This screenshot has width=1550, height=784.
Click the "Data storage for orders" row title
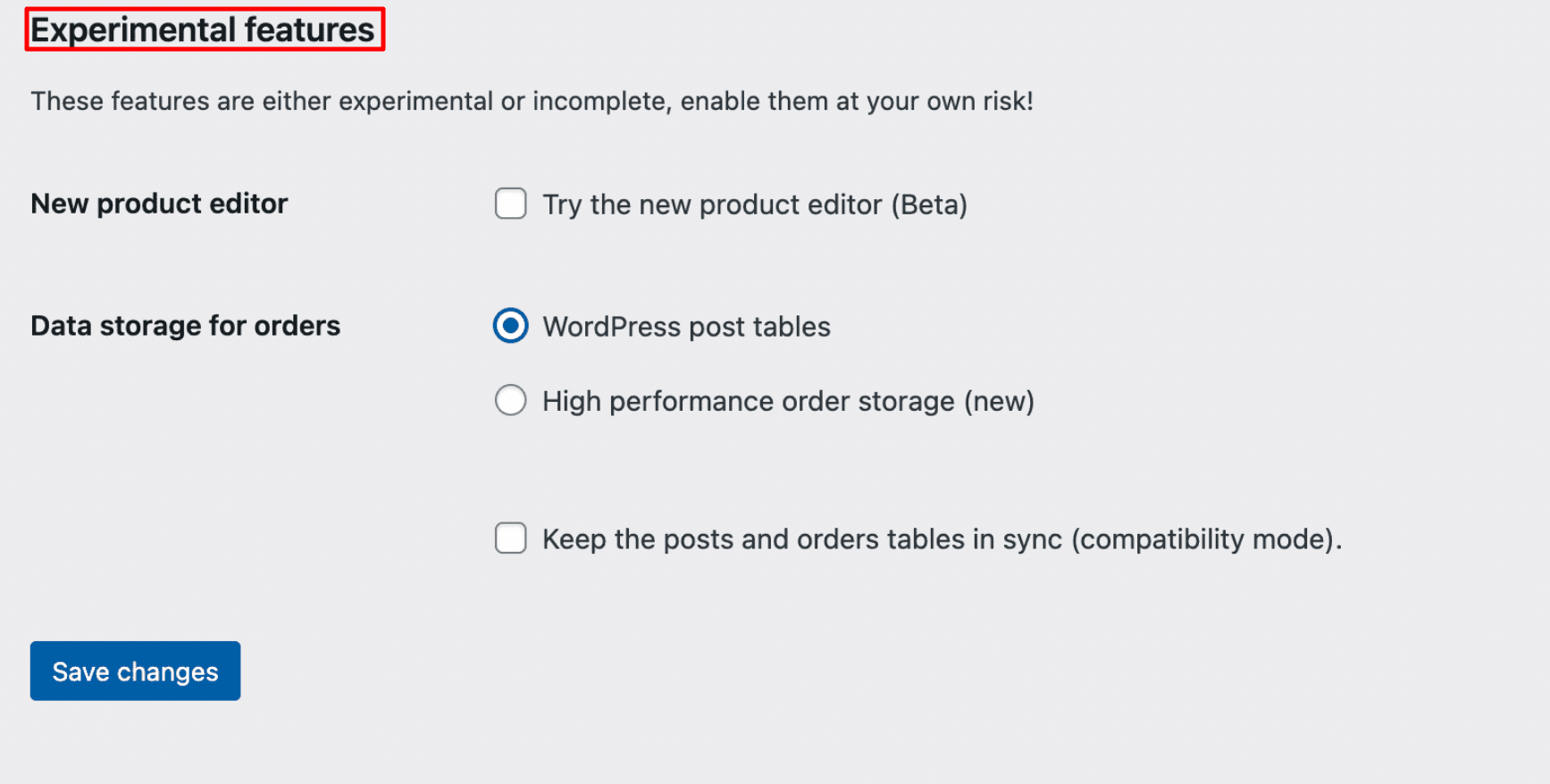[x=185, y=326]
